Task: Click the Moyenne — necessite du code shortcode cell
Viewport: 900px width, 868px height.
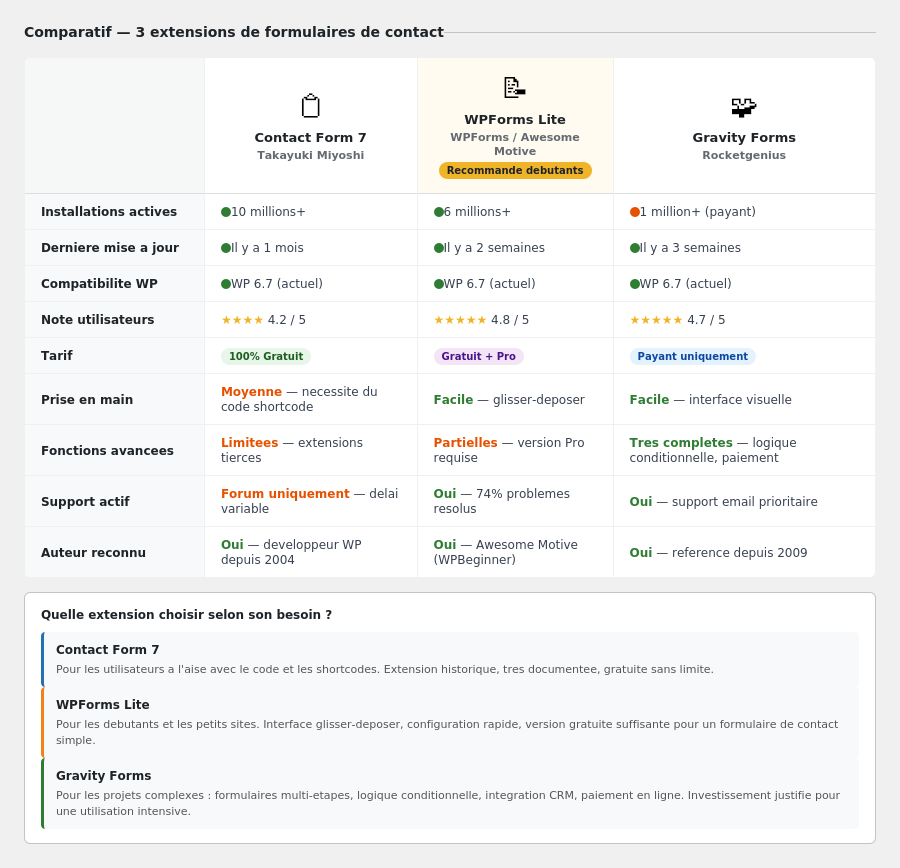Action: coord(311,400)
